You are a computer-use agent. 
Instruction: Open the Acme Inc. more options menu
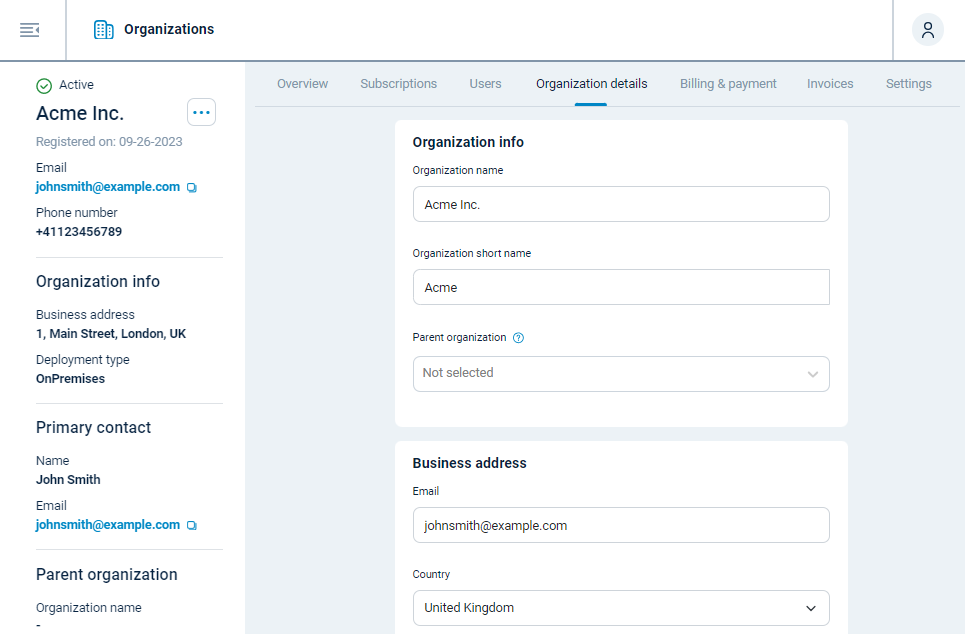201,112
